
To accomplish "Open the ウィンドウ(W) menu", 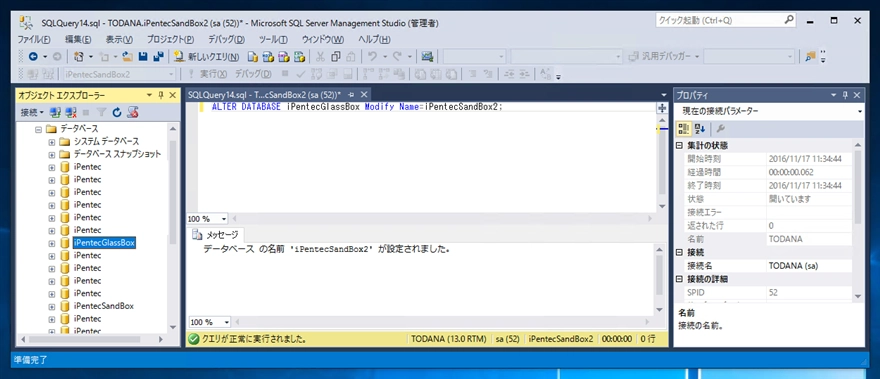I will (x=323, y=40).
